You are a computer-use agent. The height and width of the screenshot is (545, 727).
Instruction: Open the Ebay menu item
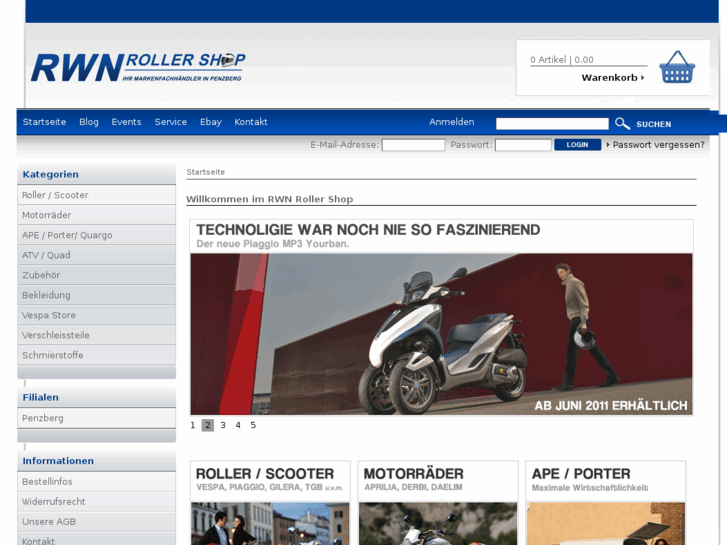pyautogui.click(x=210, y=122)
